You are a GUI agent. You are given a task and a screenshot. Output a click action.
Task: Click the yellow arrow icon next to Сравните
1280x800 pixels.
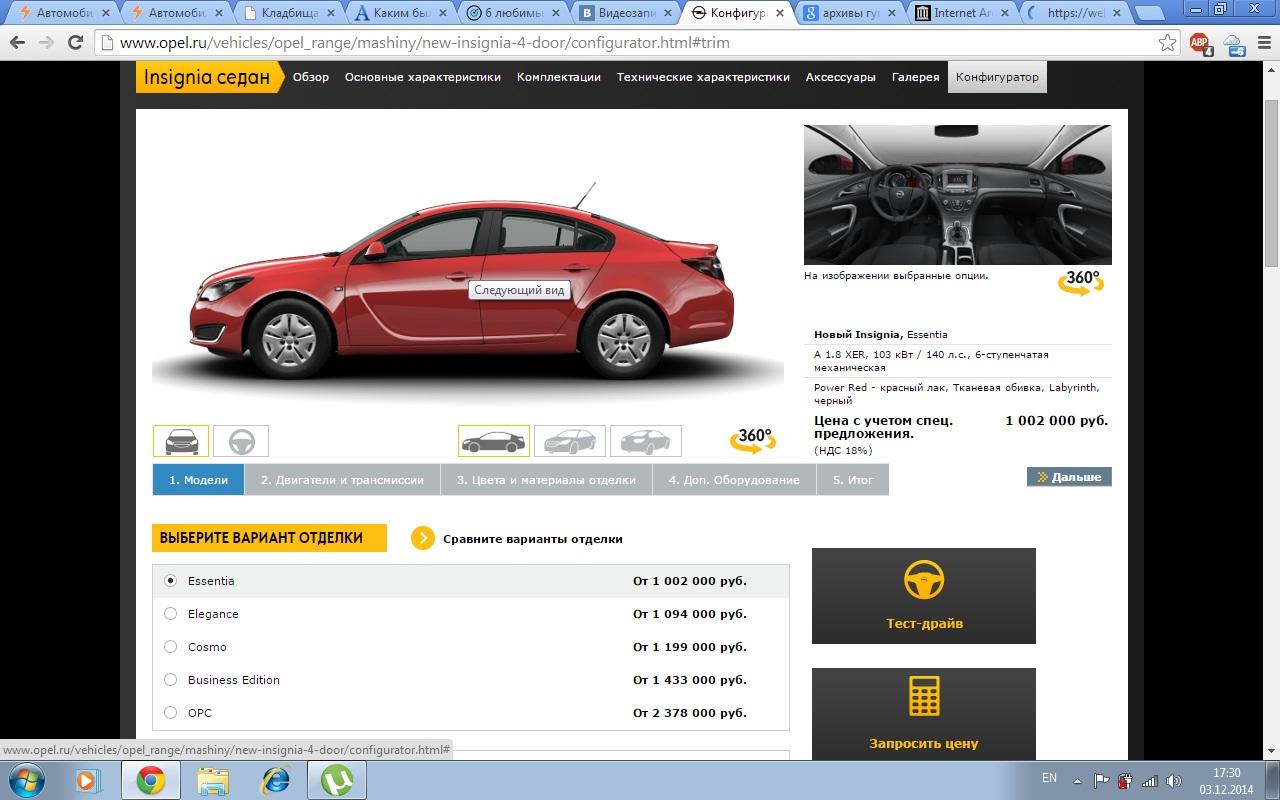pos(423,539)
